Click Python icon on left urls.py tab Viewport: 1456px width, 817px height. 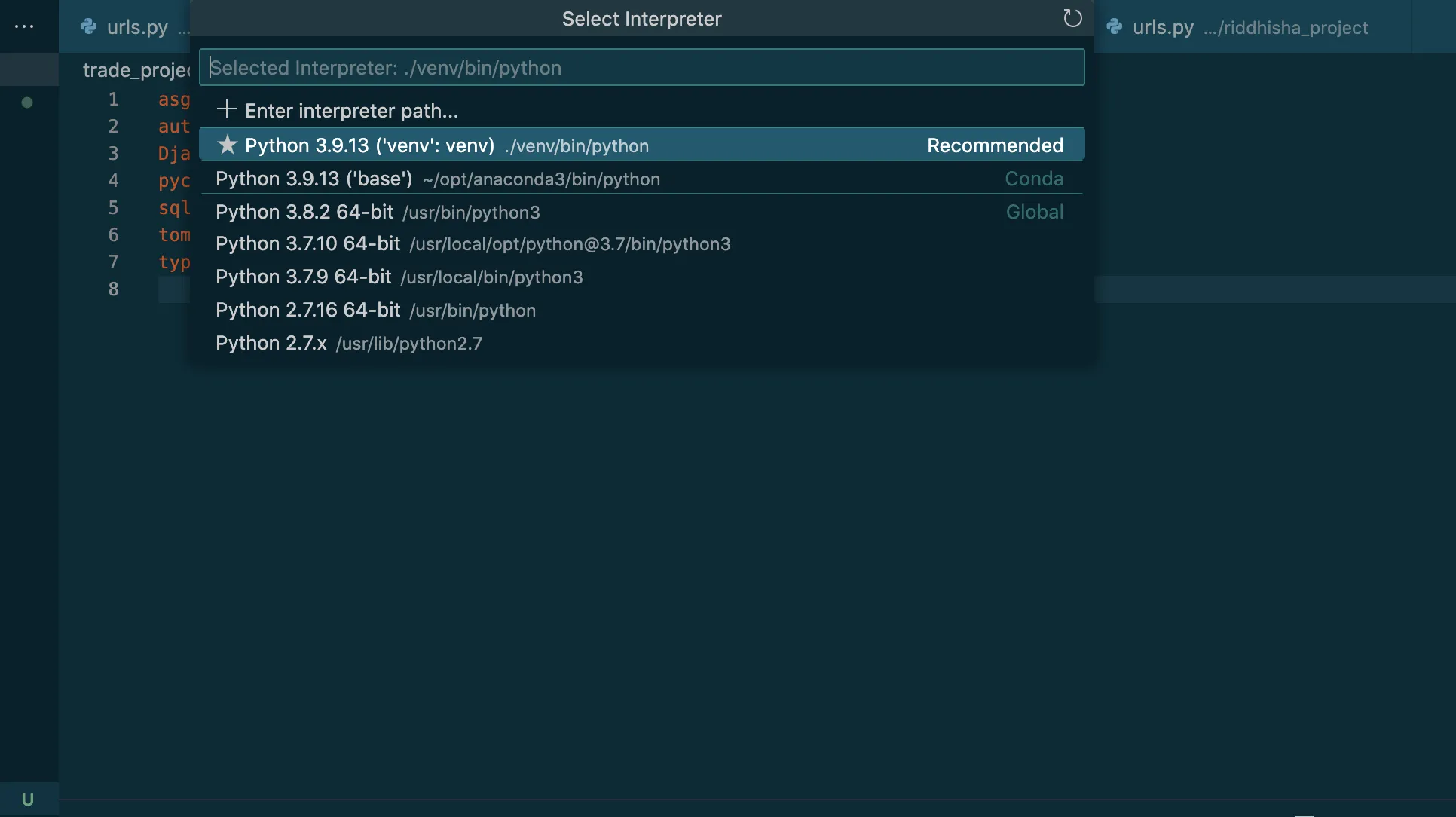(89, 27)
